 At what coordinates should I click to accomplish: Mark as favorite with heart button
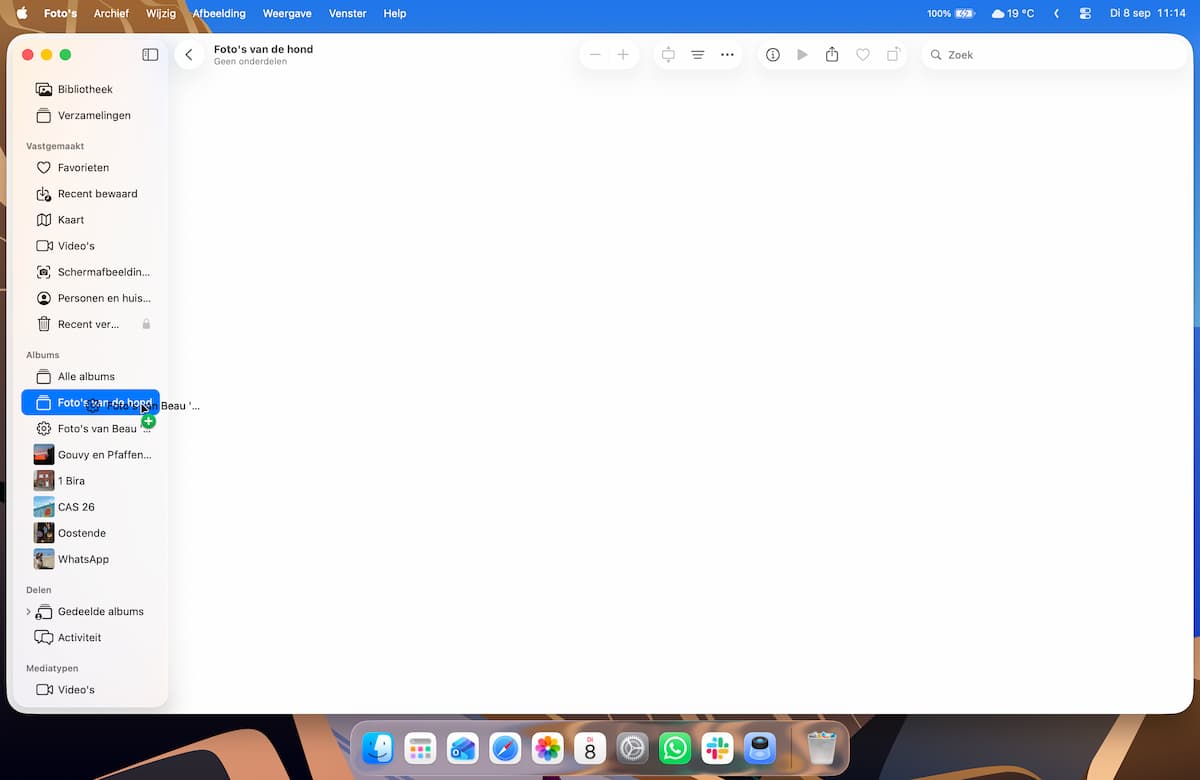(x=863, y=55)
